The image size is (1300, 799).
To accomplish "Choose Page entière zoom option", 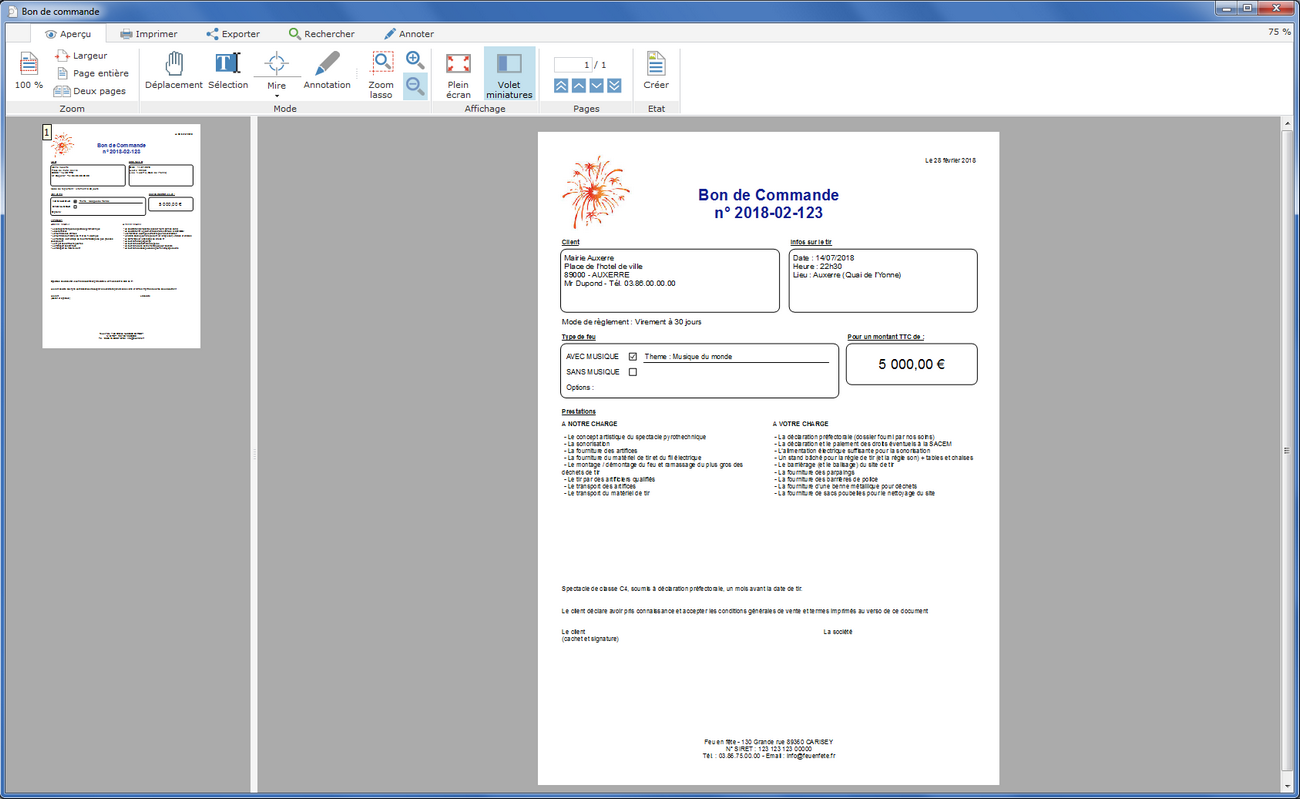I will 91,73.
